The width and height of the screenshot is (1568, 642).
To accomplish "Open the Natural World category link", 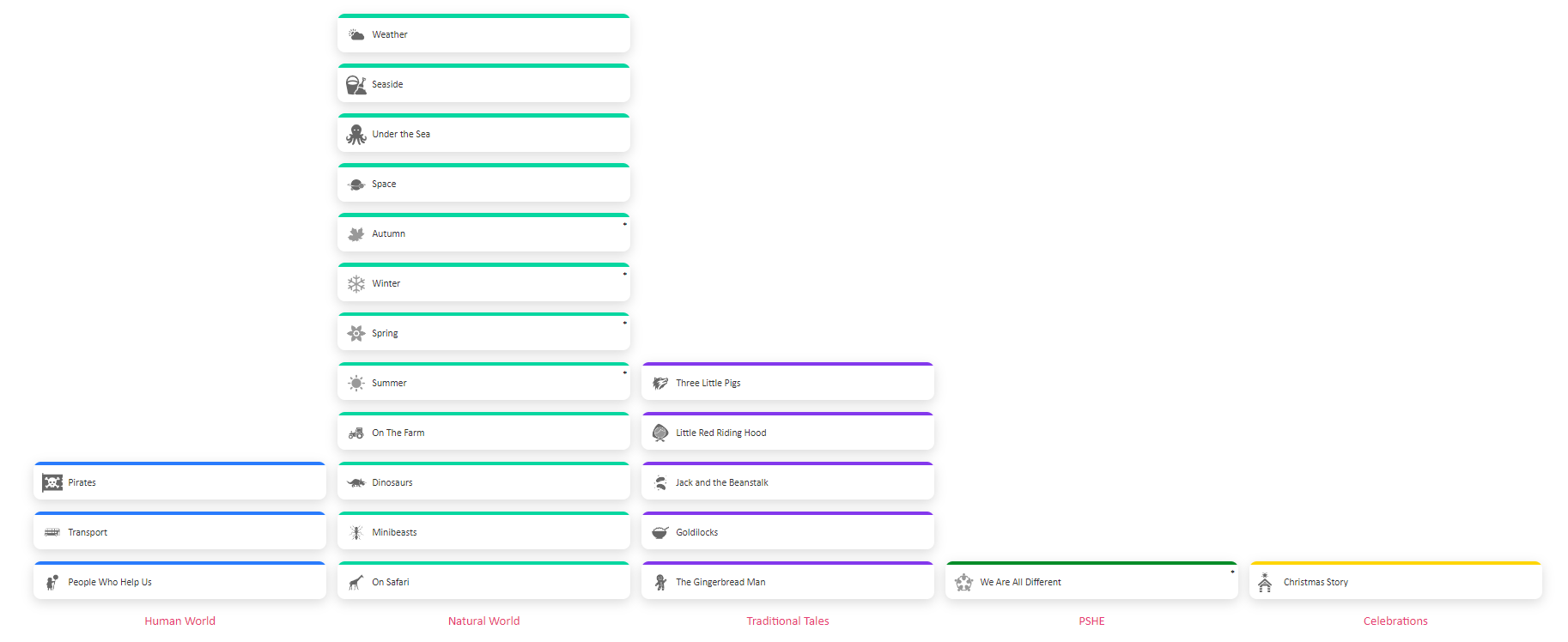I will pos(483,621).
